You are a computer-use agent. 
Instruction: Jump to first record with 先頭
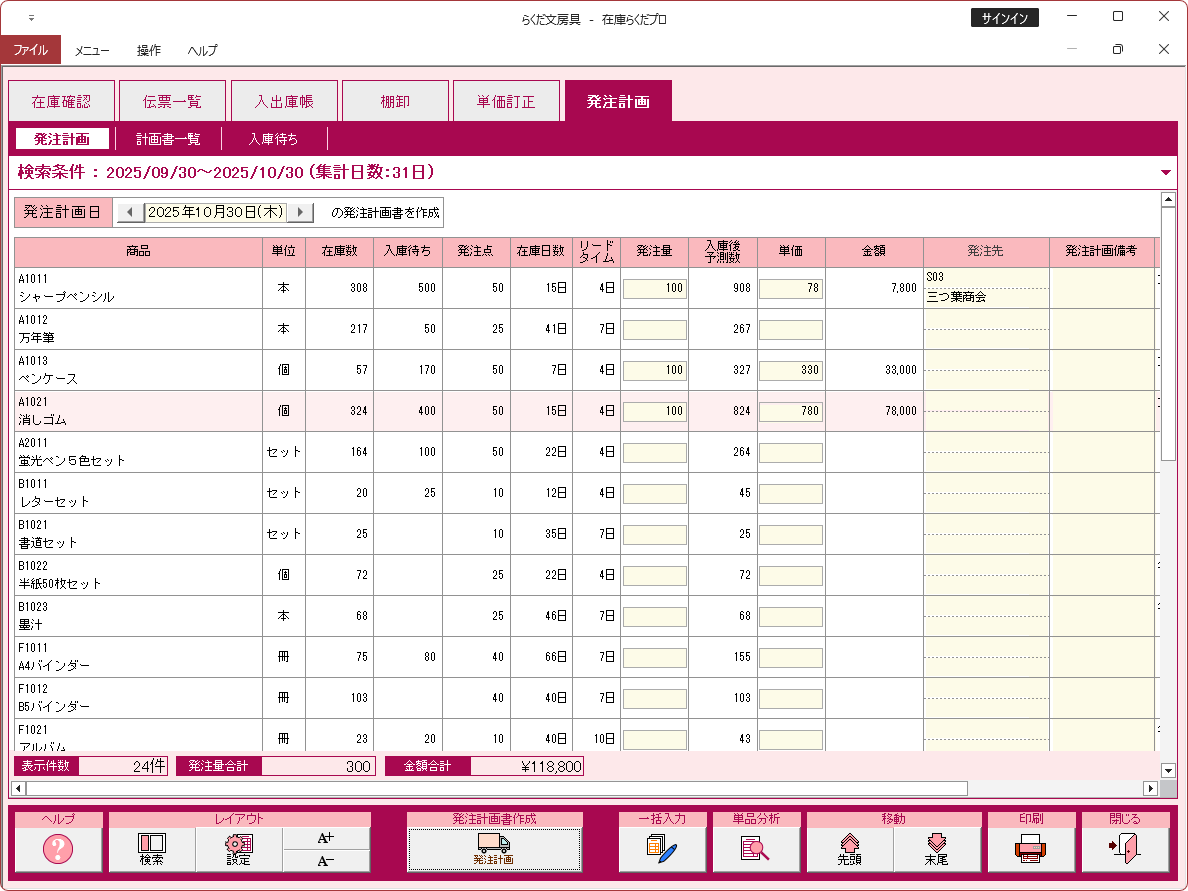[850, 849]
